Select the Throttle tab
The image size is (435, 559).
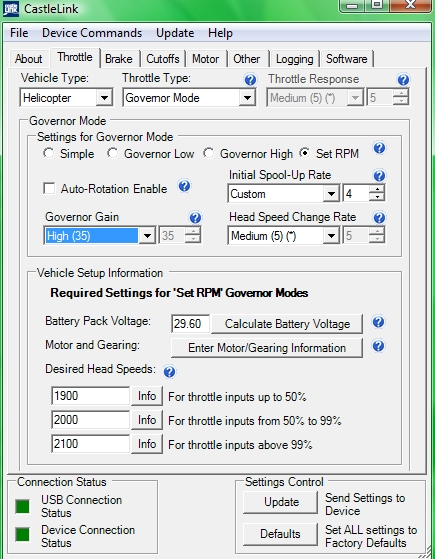(x=75, y=57)
